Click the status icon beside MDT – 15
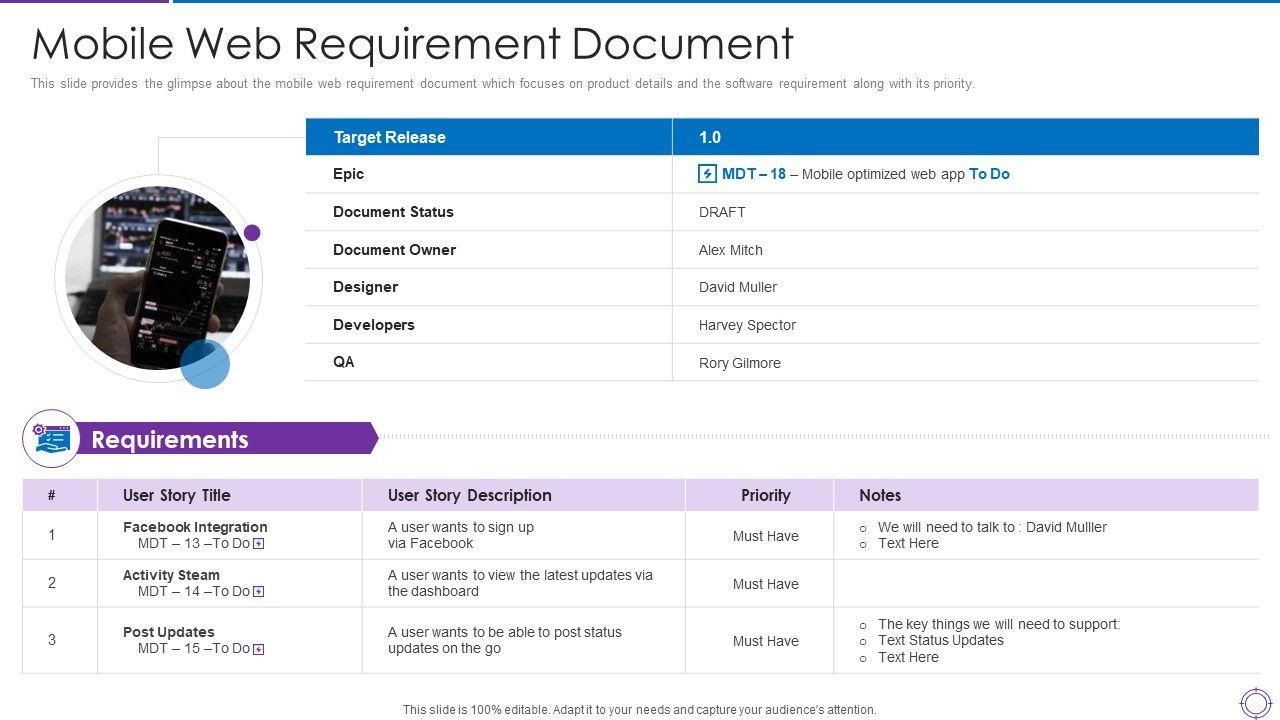 tap(259, 649)
